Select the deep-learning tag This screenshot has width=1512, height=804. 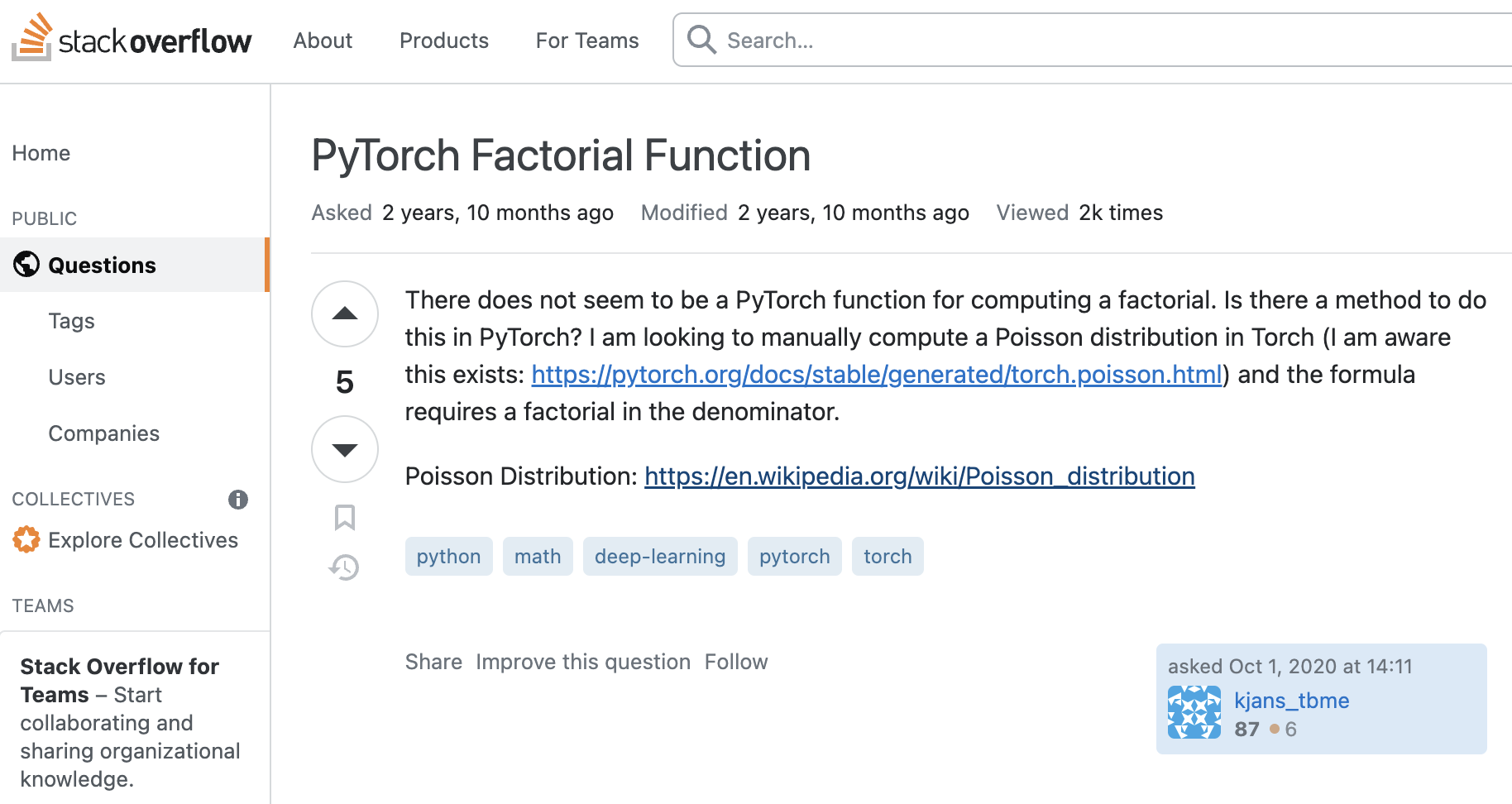(659, 557)
